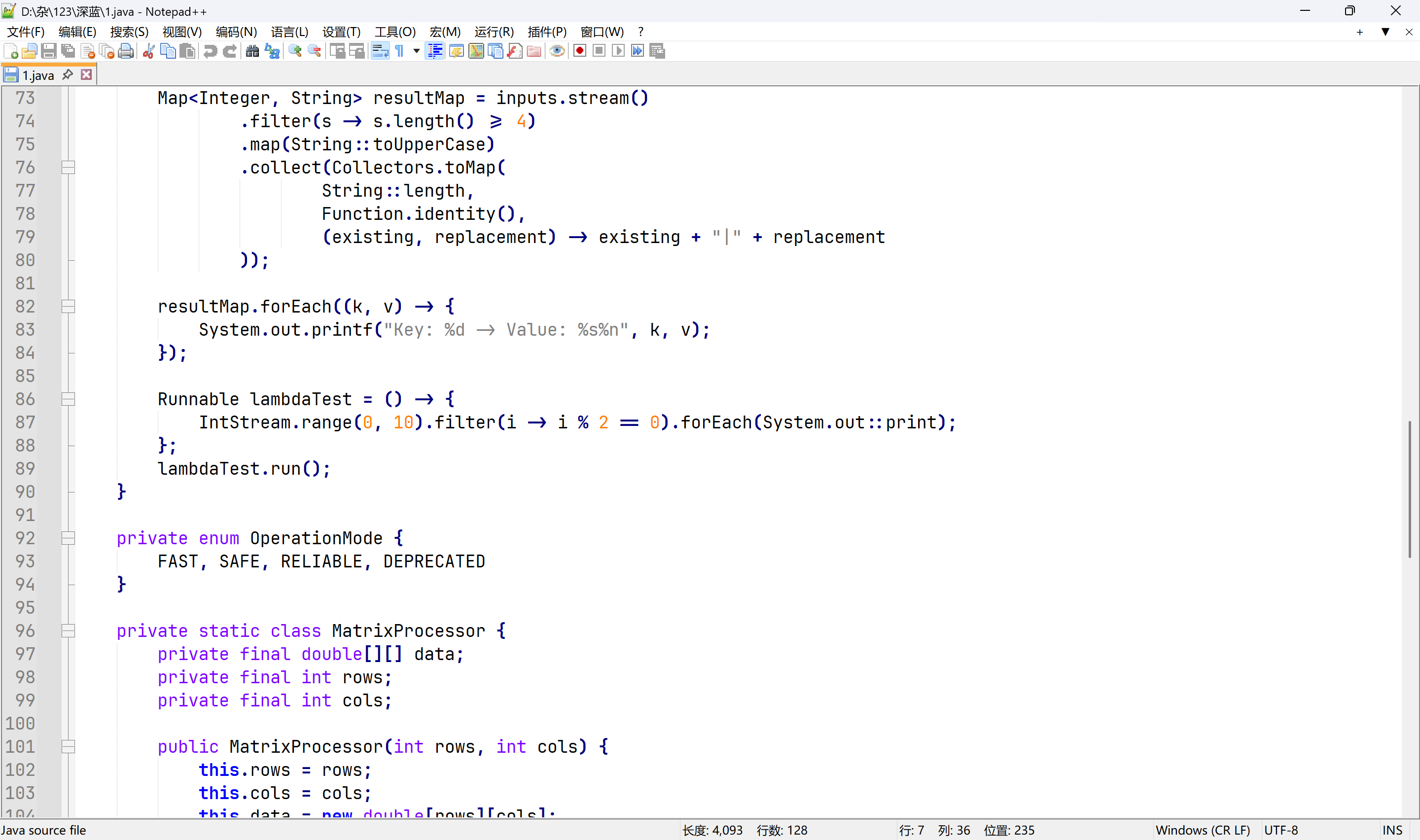Toggle Word Wrap in the toolbar
Image resolution: width=1420 pixels, height=840 pixels.
[380, 51]
